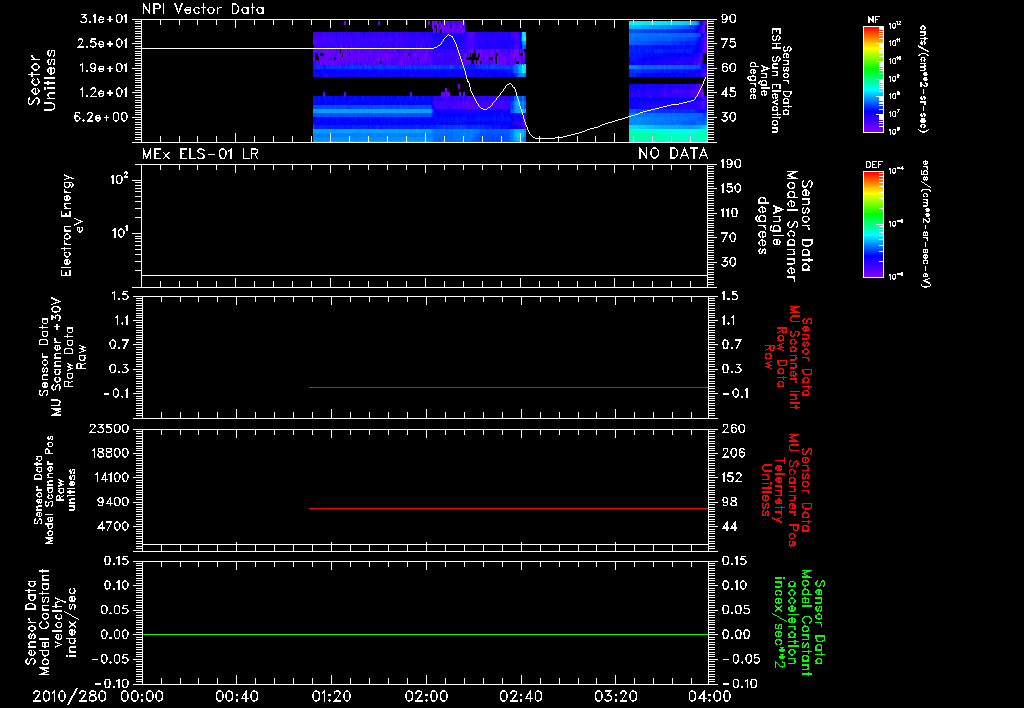This screenshot has width=1024, height=708.
Task: Select the "Model Scanner Pos" left axis label
Action: (49, 490)
